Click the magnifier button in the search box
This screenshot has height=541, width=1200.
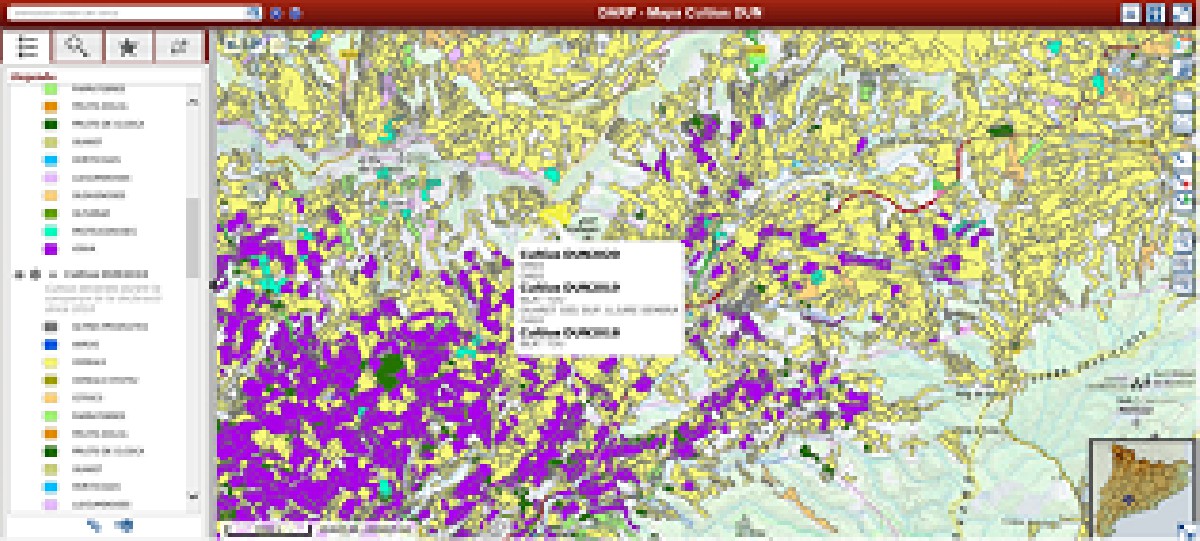pyautogui.click(x=253, y=14)
